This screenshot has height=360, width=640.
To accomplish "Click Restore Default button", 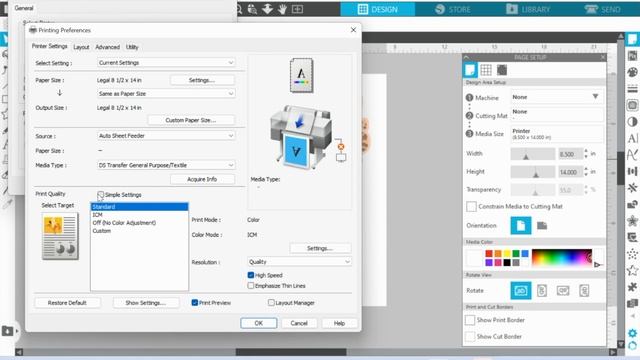I will pos(67,303).
